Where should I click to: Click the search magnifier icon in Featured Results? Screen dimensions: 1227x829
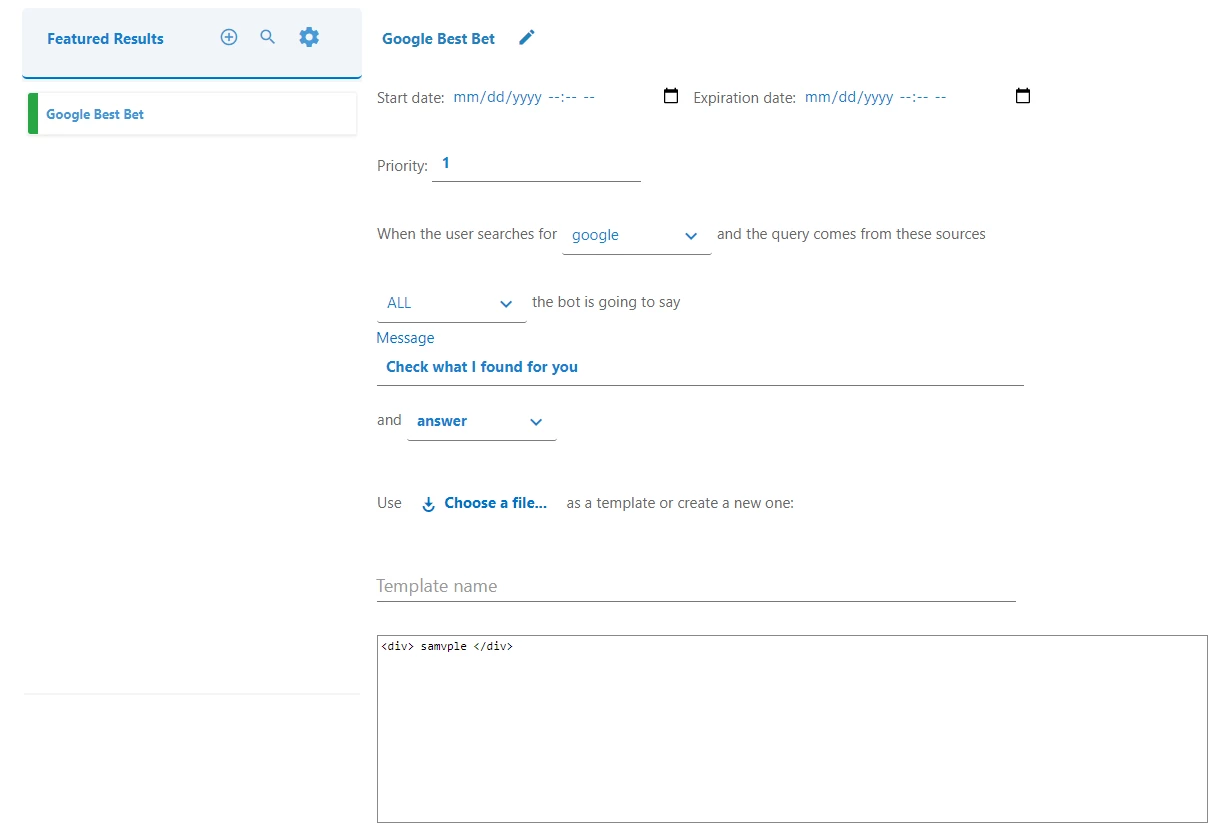tap(267, 37)
